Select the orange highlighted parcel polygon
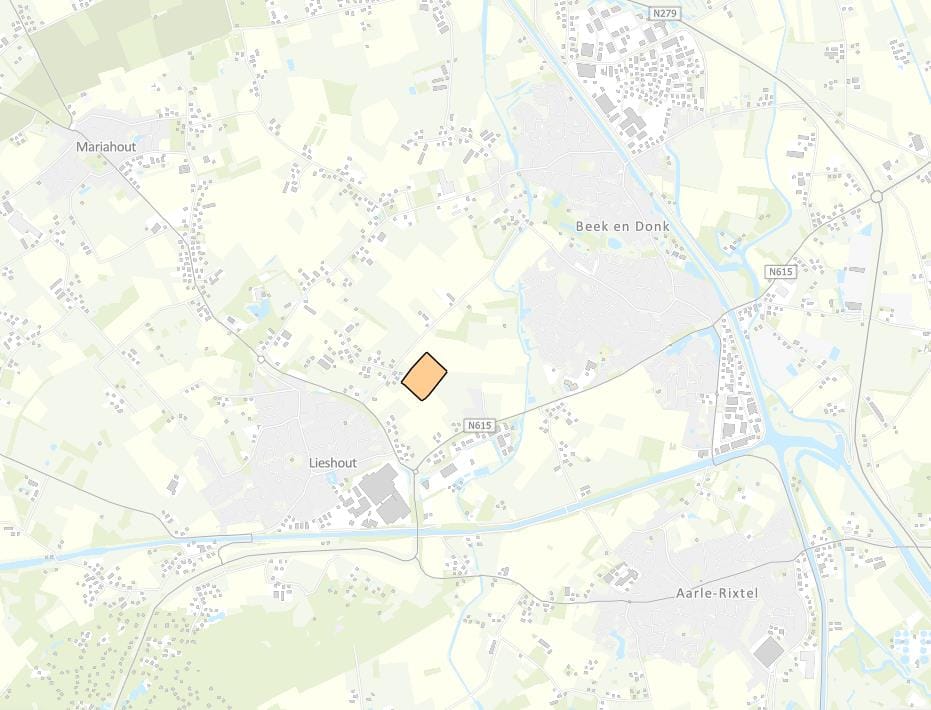931x710 pixels. 424,376
